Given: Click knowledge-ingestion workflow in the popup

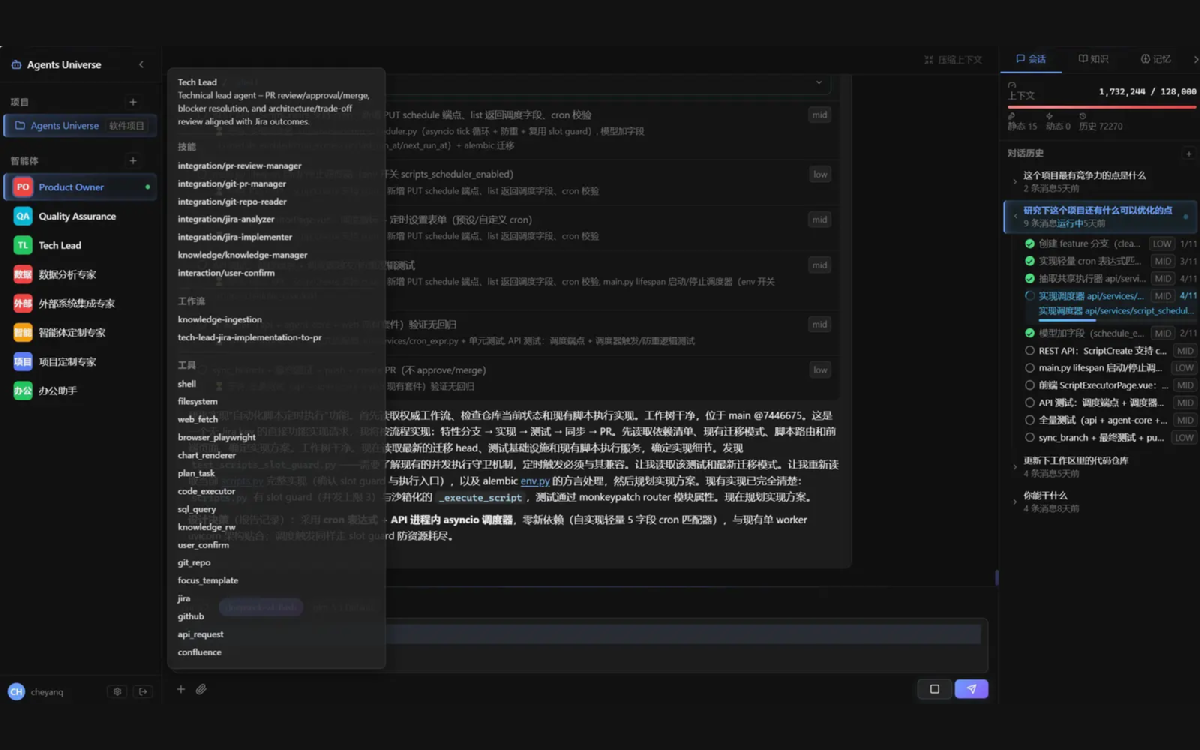Looking at the screenshot, I should click(x=219, y=320).
